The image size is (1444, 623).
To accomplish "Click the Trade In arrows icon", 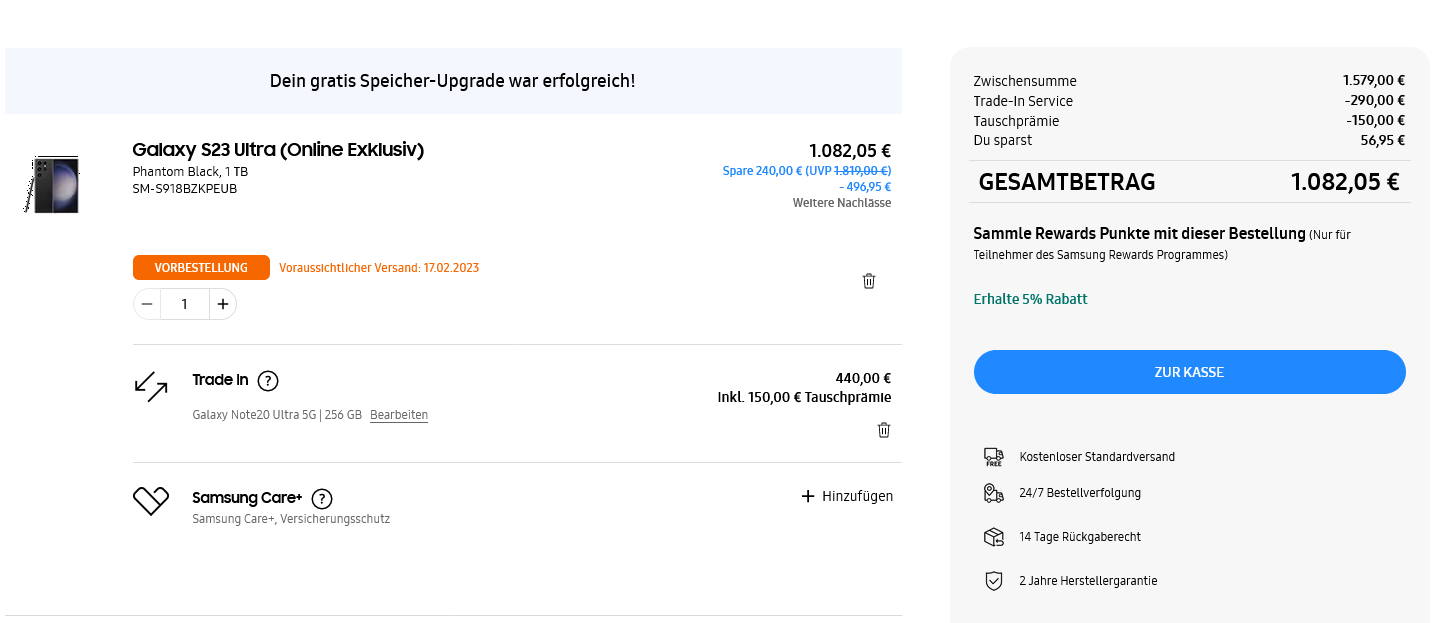I will coord(151,387).
